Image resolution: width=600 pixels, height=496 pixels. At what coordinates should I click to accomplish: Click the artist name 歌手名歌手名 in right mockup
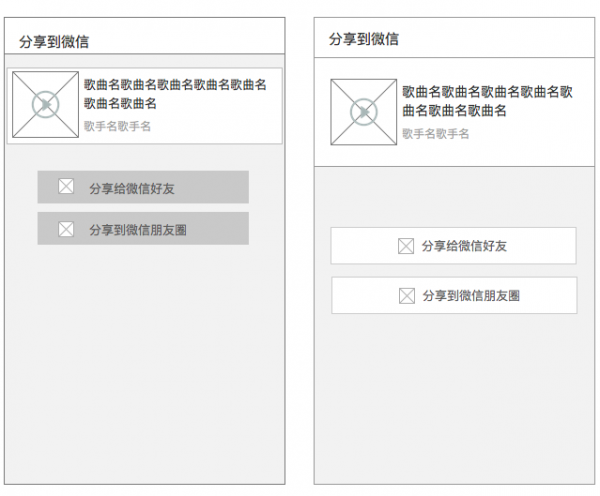click(436, 133)
